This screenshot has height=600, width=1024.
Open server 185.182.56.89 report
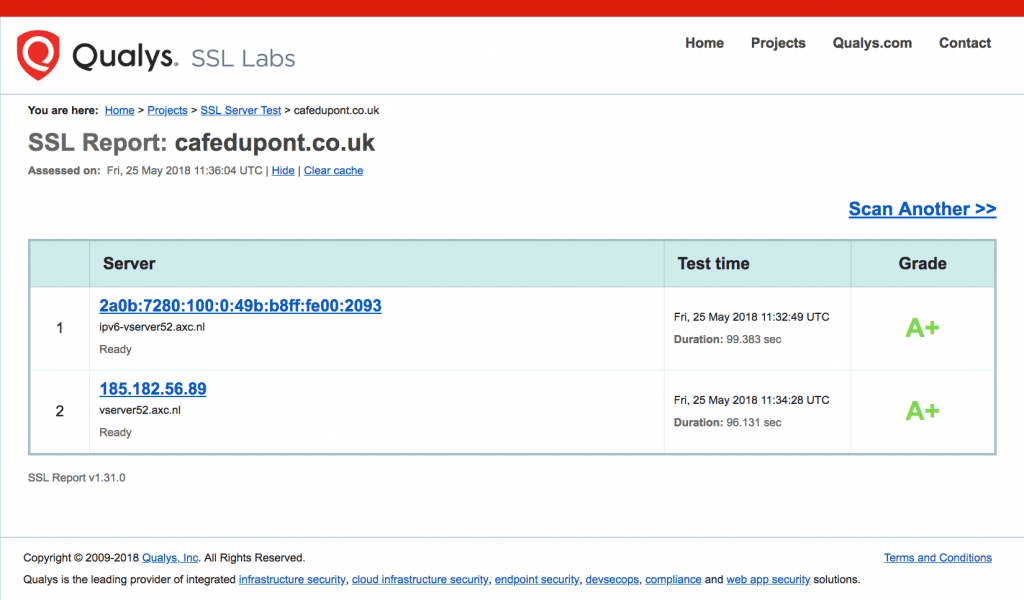153,389
